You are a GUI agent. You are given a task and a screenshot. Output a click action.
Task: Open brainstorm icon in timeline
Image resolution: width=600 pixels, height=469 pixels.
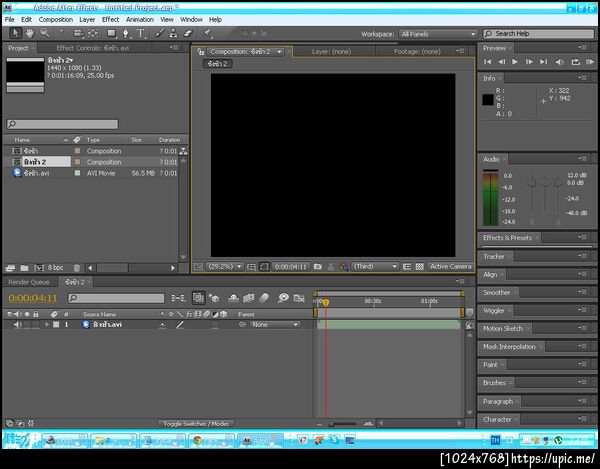283,298
